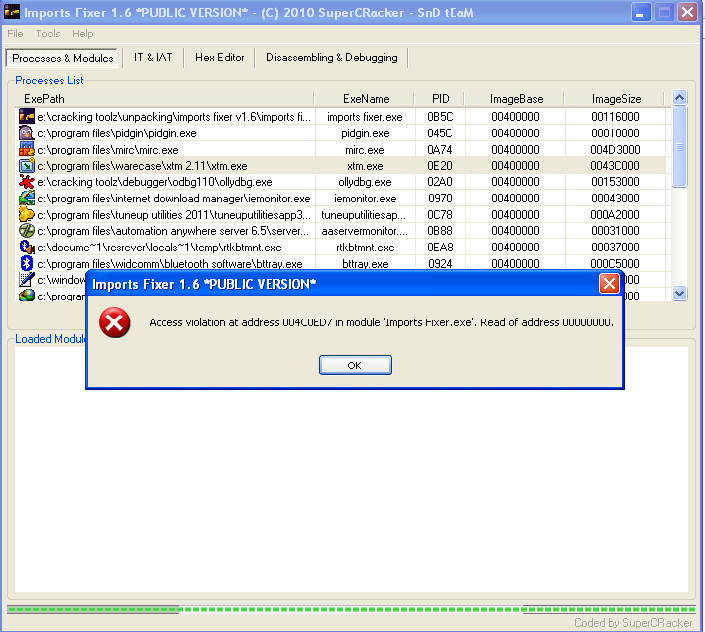Click the pencil icon of the c:\window row
The width and height of the screenshot is (705, 632).
coord(27,280)
